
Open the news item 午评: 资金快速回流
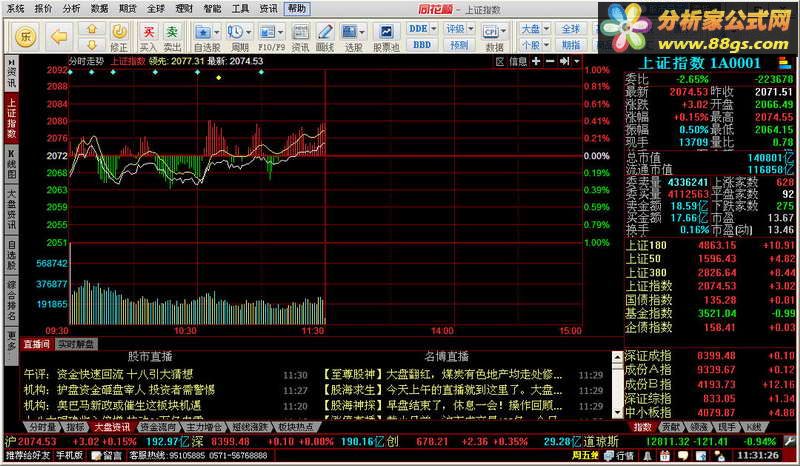(x=108, y=375)
